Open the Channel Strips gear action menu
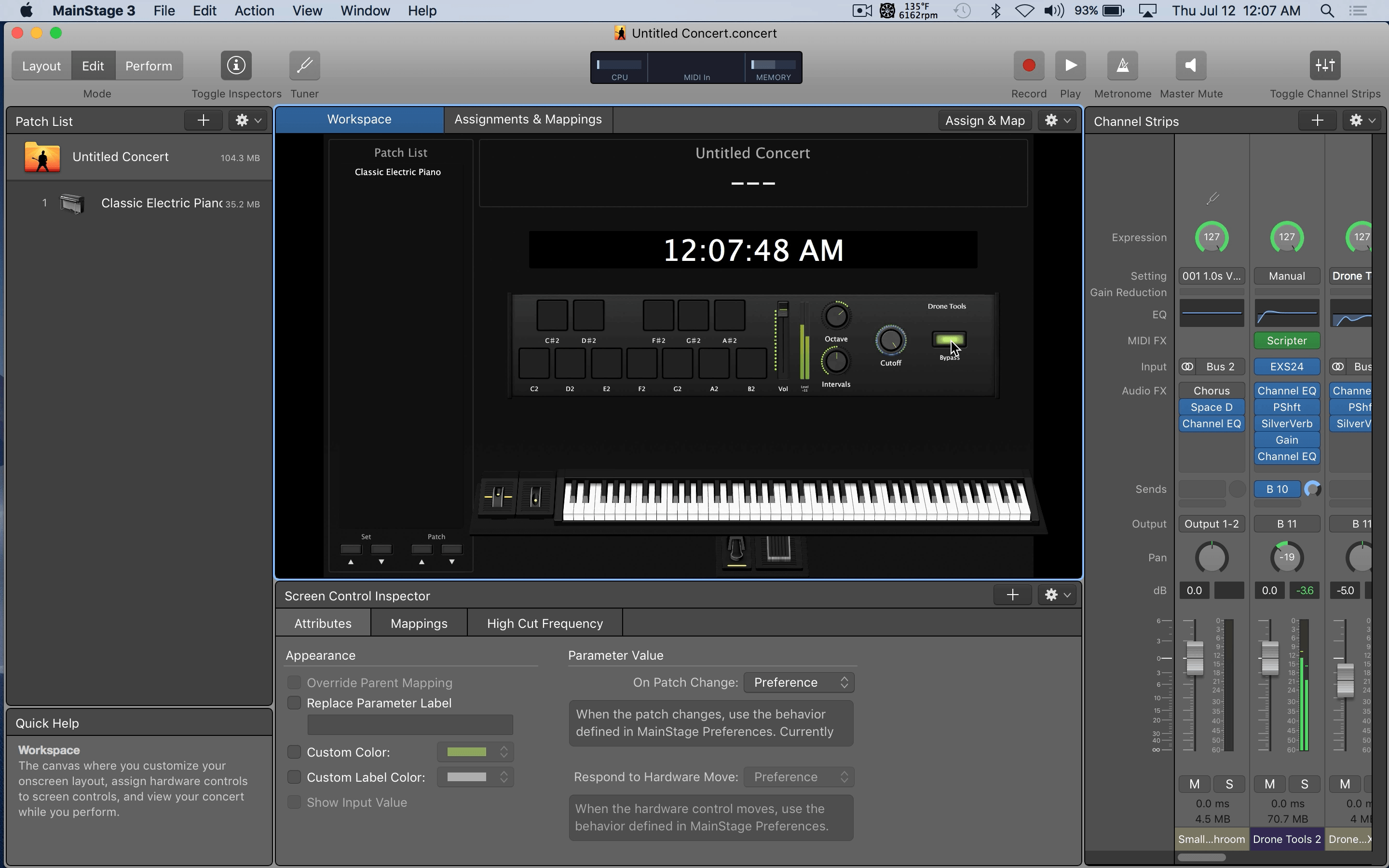This screenshot has width=1389, height=868. [1362, 121]
